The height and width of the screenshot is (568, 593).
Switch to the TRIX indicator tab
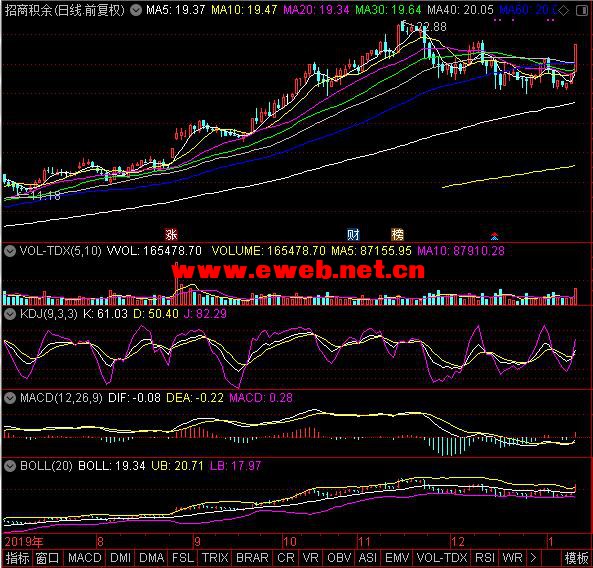[215, 558]
